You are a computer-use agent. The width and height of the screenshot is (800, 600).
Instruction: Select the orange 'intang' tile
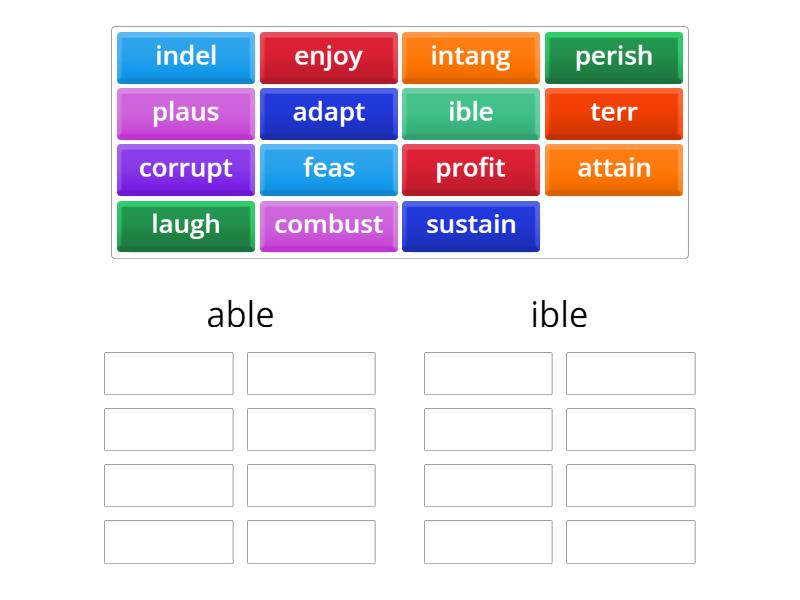click(x=471, y=57)
